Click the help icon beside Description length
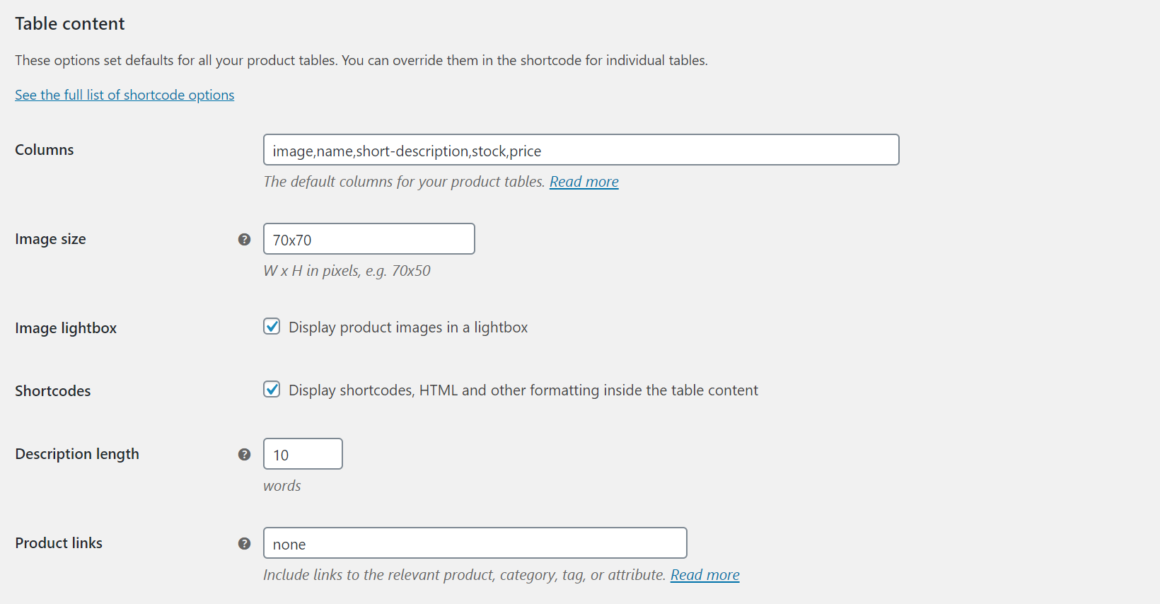The image size is (1160, 604). [244, 454]
